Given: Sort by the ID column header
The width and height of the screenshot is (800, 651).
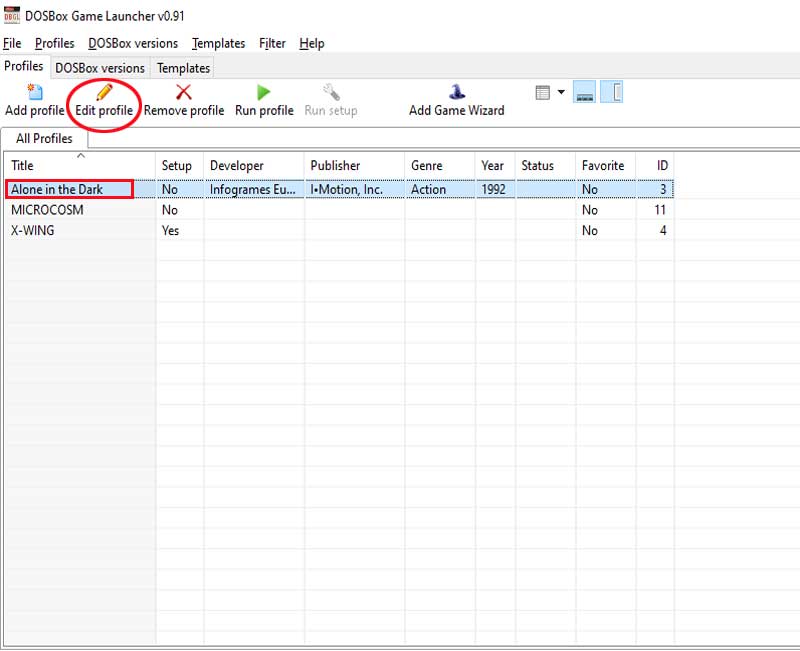Looking at the screenshot, I should (655, 165).
